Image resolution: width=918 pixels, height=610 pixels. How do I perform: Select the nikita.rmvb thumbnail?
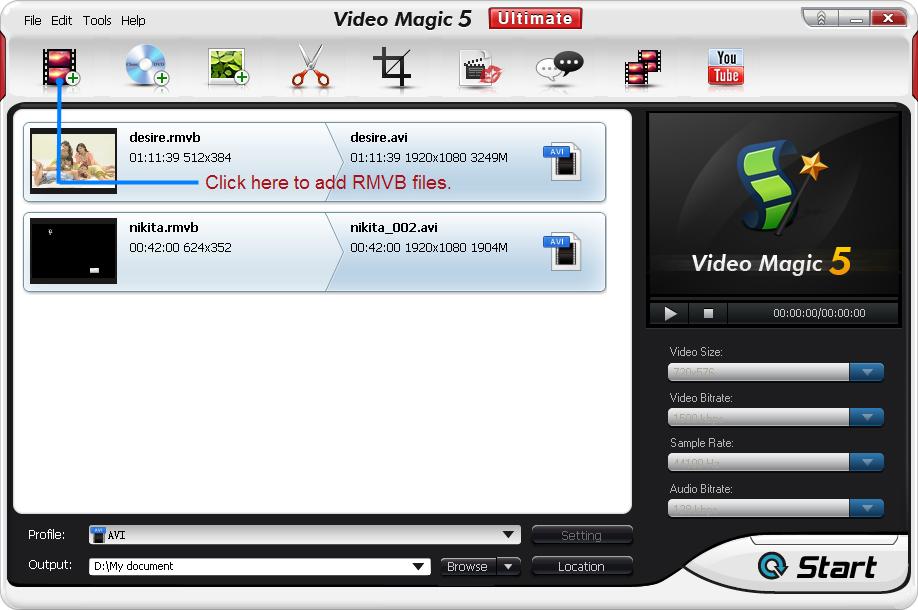tap(73, 251)
